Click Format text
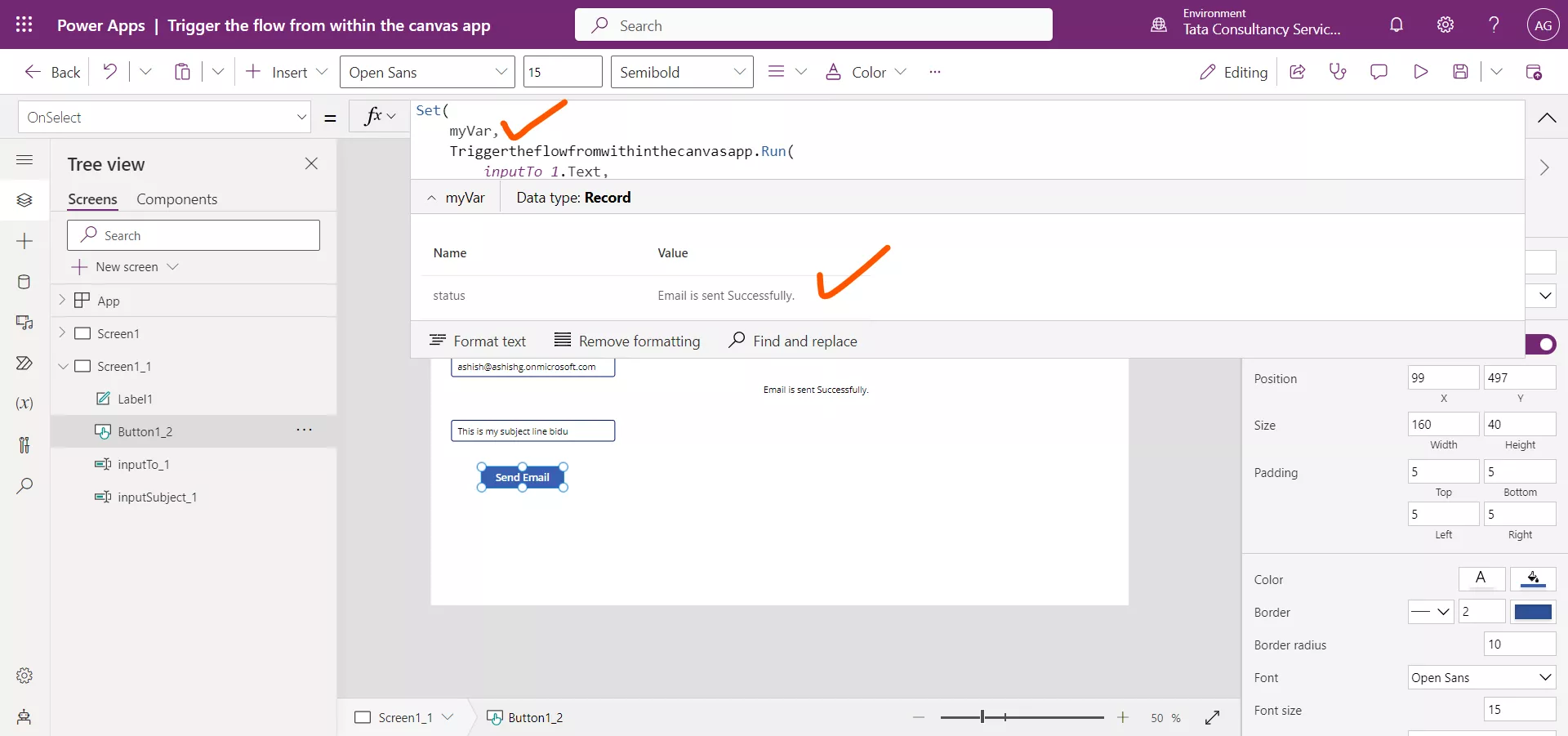This screenshot has width=1568, height=736. pos(478,341)
